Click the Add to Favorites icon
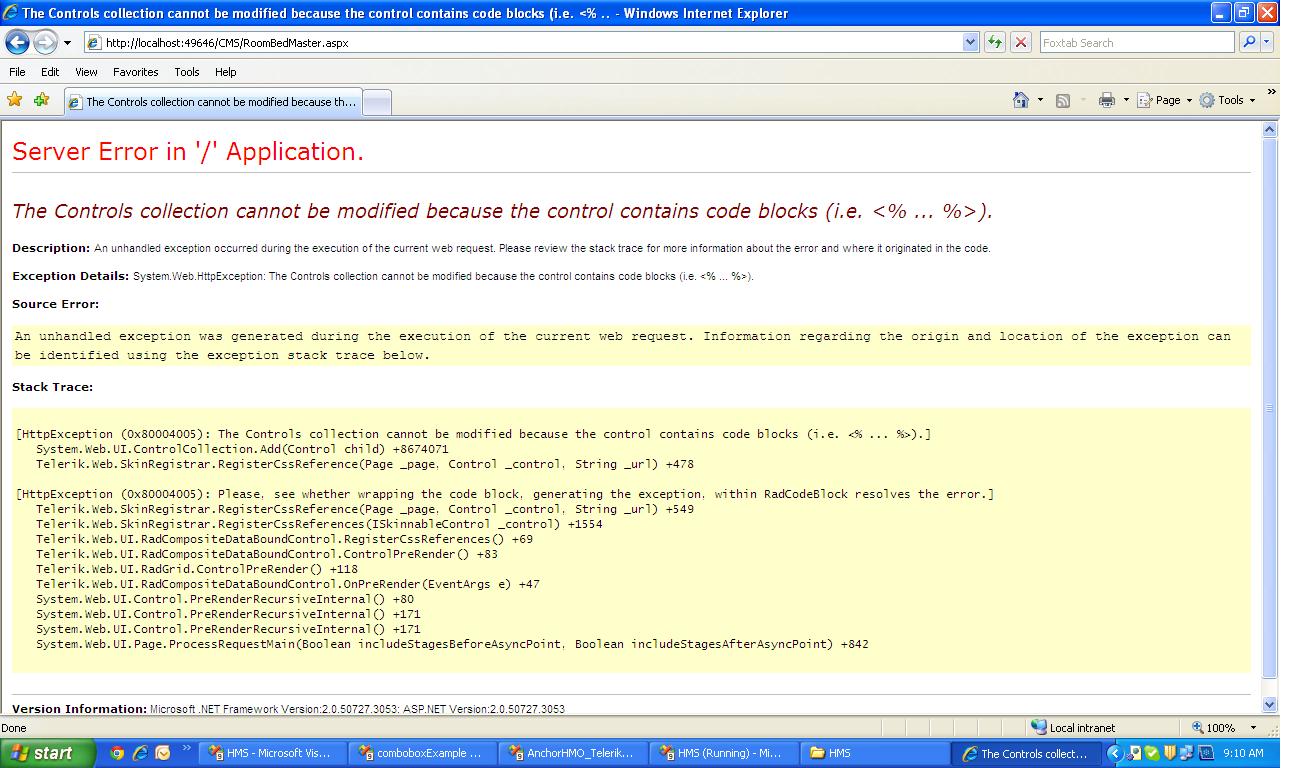1304x768 pixels. point(41,100)
